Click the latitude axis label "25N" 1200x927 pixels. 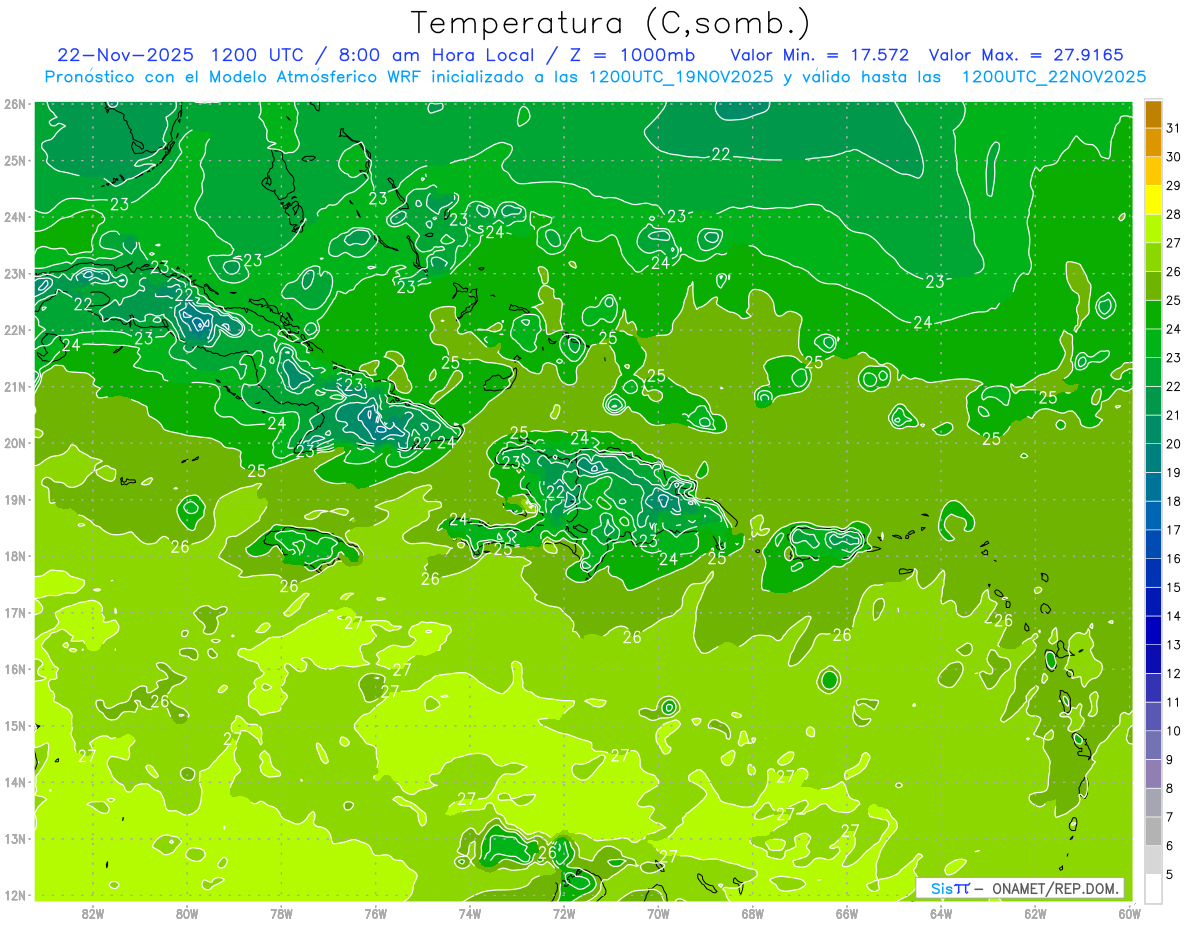coord(14,160)
